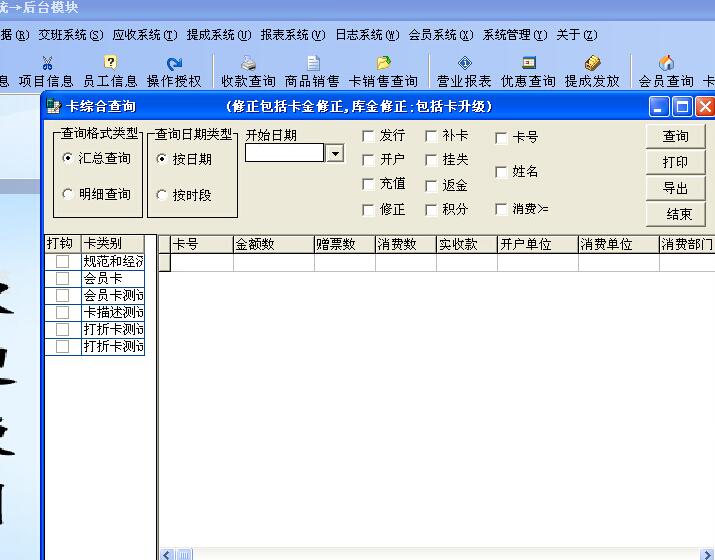
Task: Tick the 挂失 checkbox
Action: point(431,160)
